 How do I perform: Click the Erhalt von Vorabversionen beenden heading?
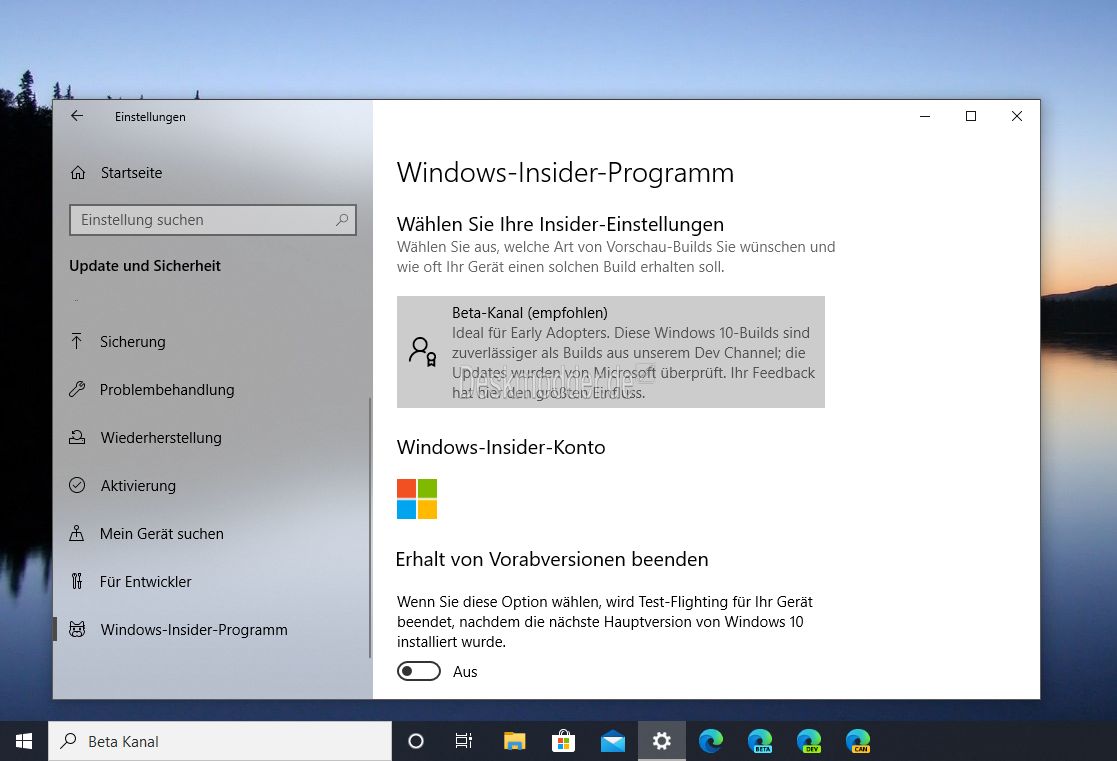[552, 559]
